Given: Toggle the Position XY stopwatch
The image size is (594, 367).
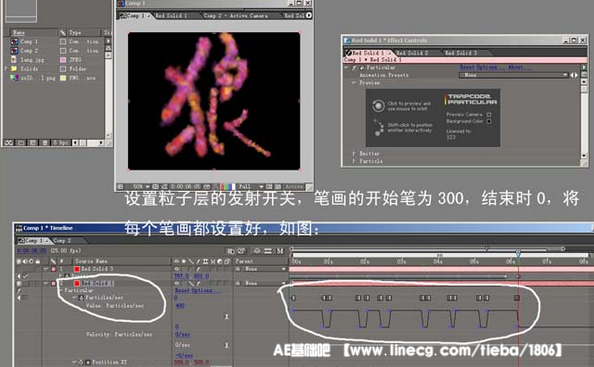Looking at the screenshot, I should (x=81, y=362).
